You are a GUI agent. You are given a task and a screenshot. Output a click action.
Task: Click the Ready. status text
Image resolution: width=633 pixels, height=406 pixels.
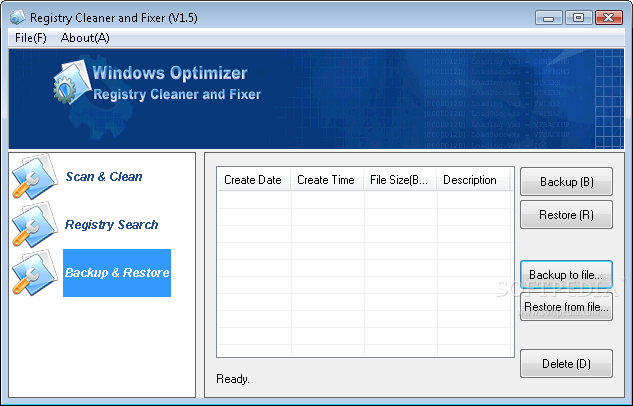pyautogui.click(x=233, y=379)
